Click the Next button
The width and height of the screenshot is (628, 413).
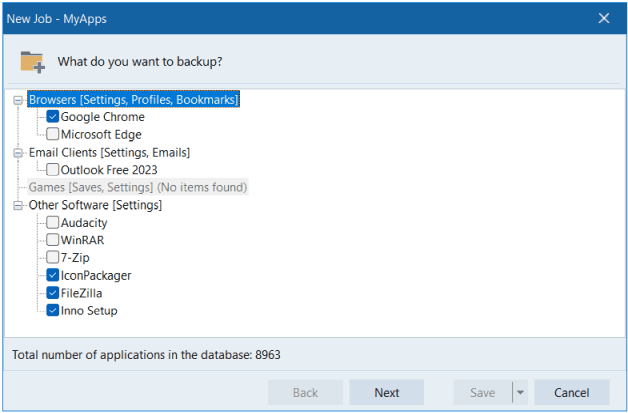387,393
